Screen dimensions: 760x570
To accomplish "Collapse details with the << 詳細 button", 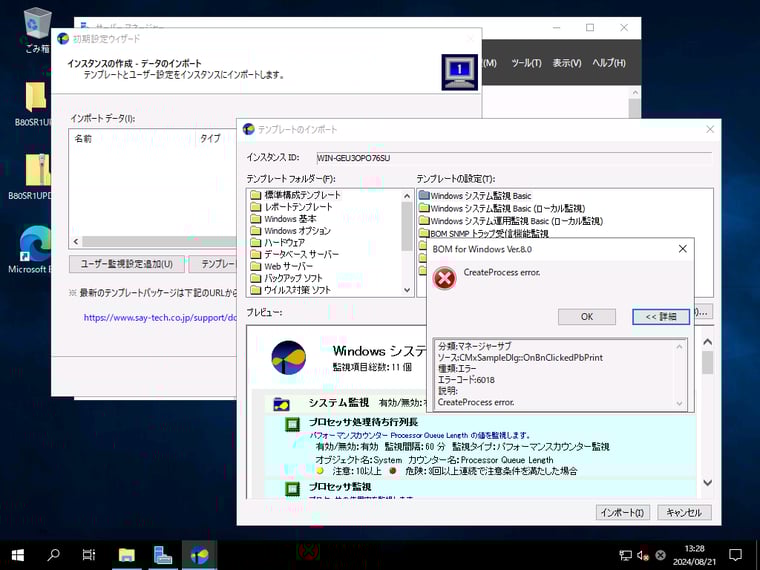I will [661, 317].
